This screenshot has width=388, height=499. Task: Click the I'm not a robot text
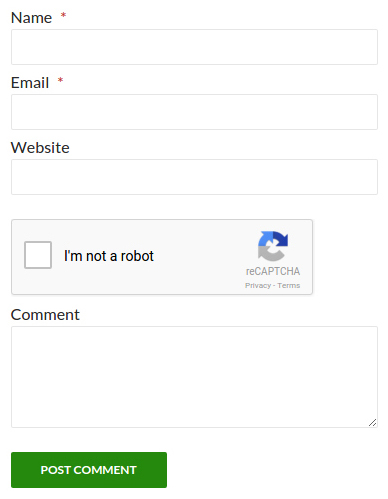109,256
